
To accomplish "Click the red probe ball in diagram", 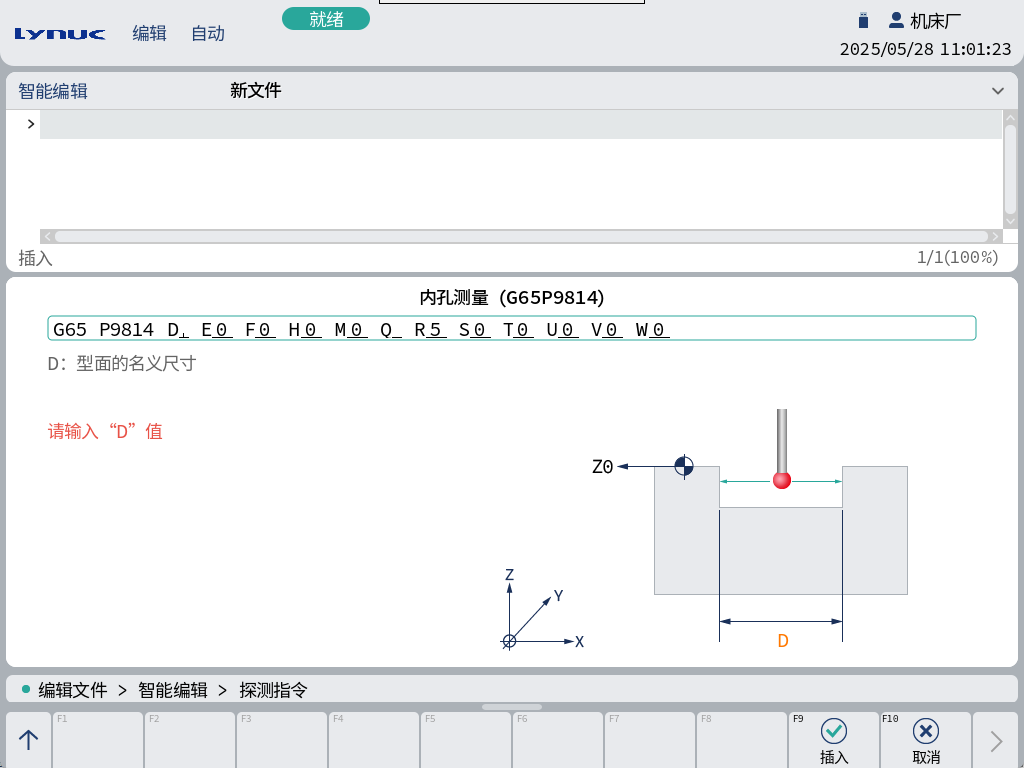I will [782, 480].
